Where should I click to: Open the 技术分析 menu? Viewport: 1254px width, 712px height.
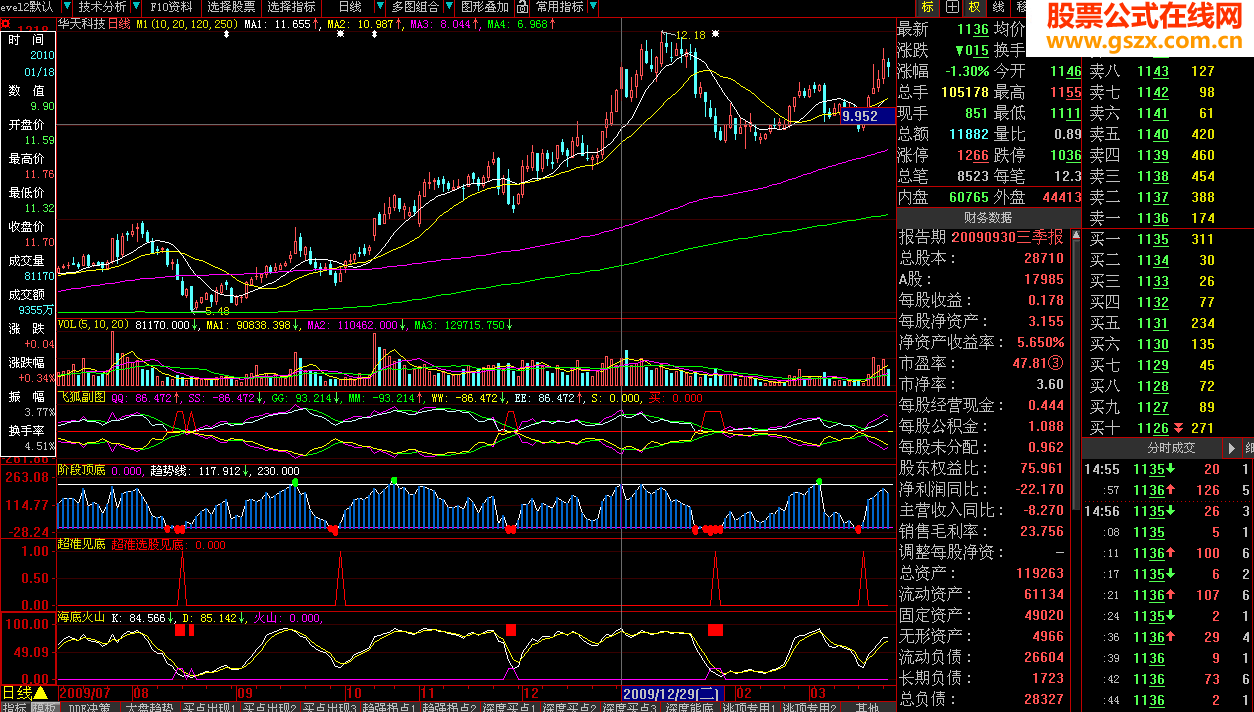click(102, 7)
